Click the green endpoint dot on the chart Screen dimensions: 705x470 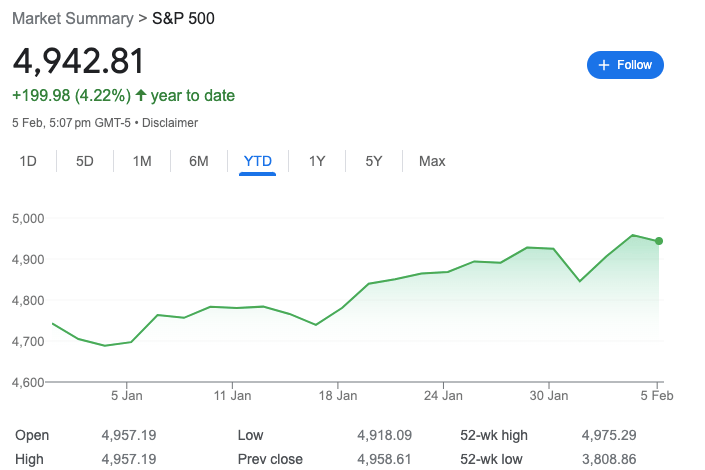tap(659, 241)
